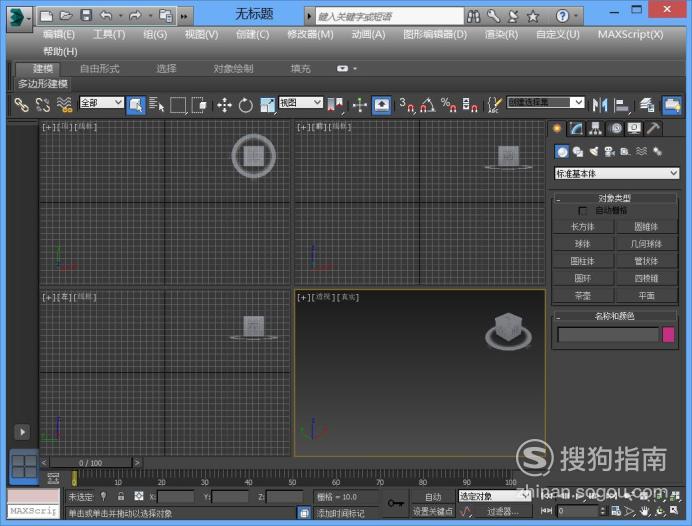
Task: Click the Pan View hand icon
Action: point(645,511)
